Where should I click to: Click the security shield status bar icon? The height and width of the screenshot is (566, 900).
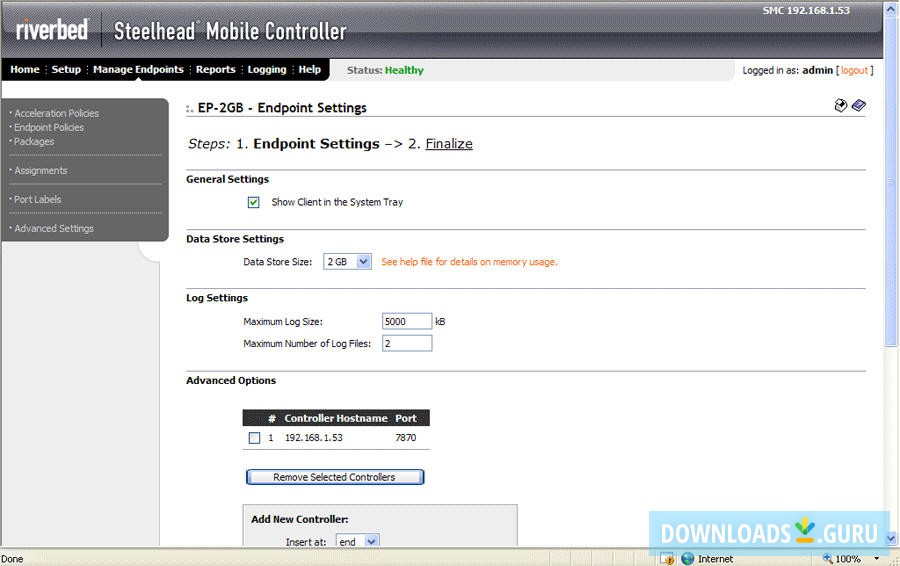667,559
